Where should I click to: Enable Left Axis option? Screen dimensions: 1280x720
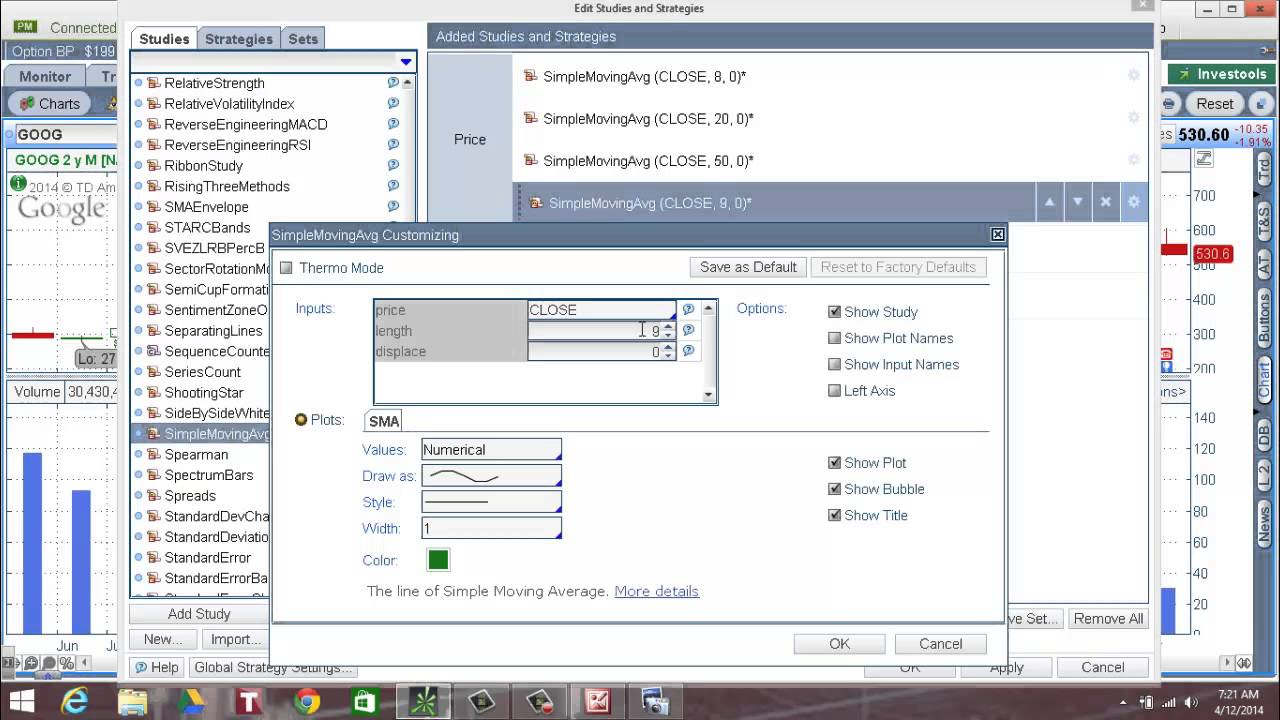(x=835, y=391)
